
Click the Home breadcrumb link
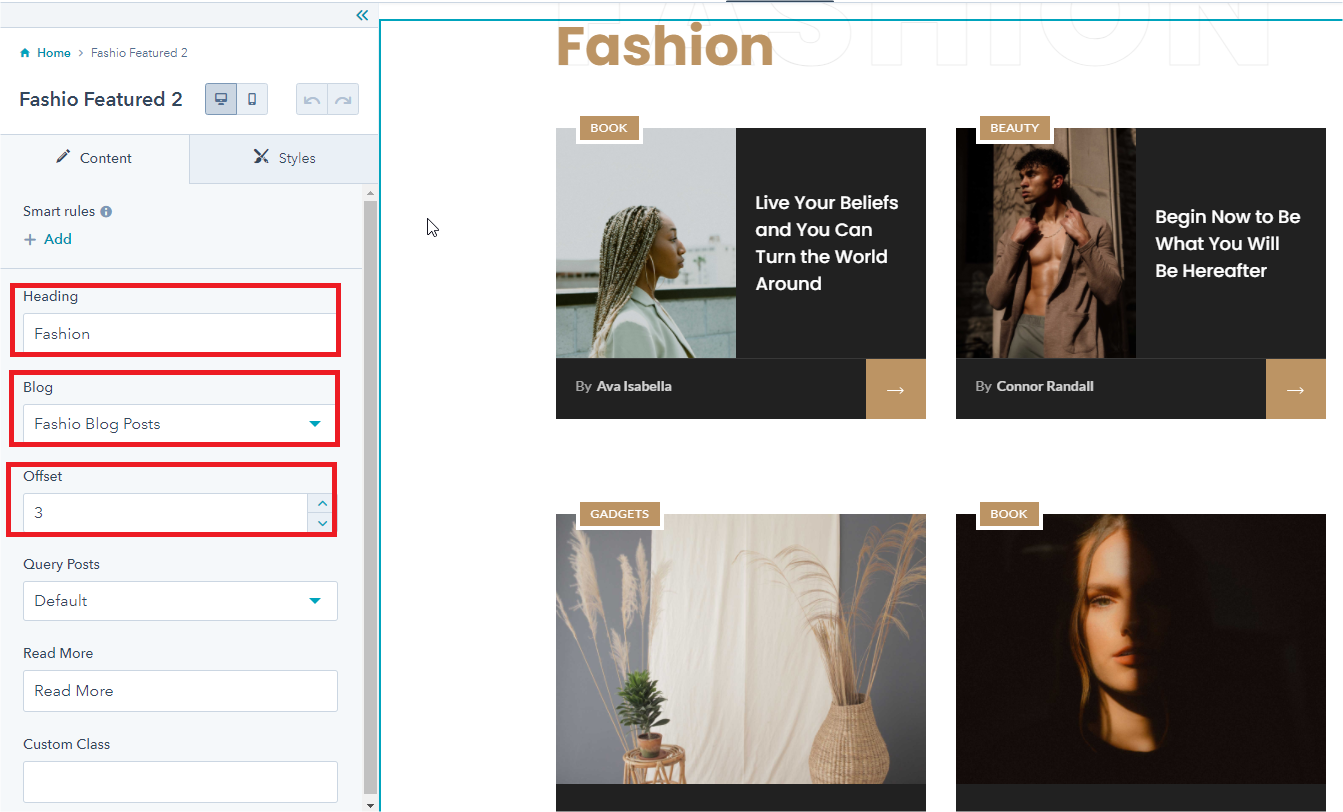tap(53, 53)
